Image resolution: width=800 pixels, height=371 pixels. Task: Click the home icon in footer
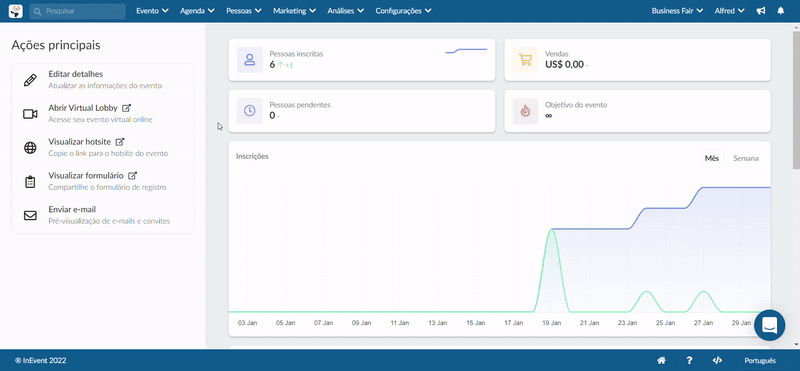click(661, 360)
